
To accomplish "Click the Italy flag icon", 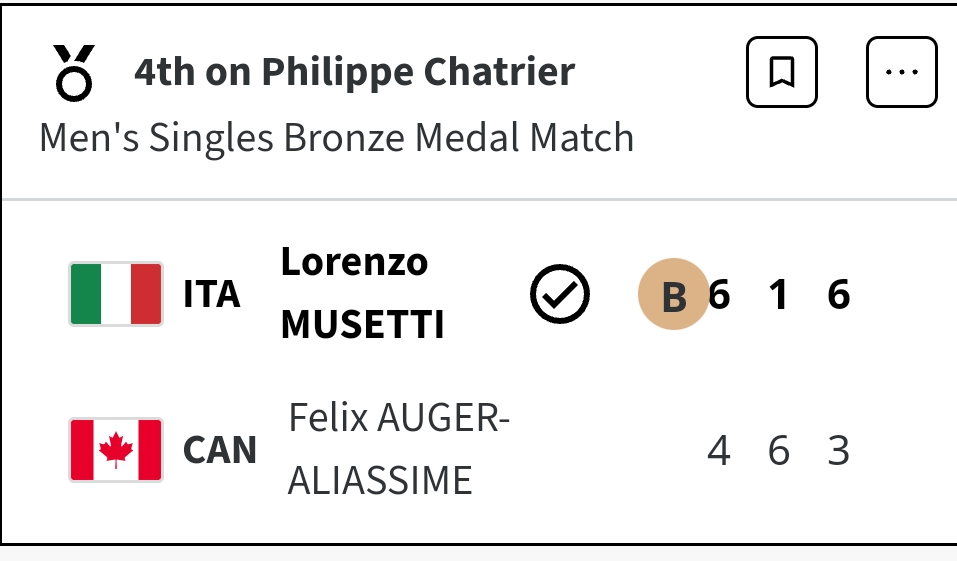I will pyautogui.click(x=116, y=294).
